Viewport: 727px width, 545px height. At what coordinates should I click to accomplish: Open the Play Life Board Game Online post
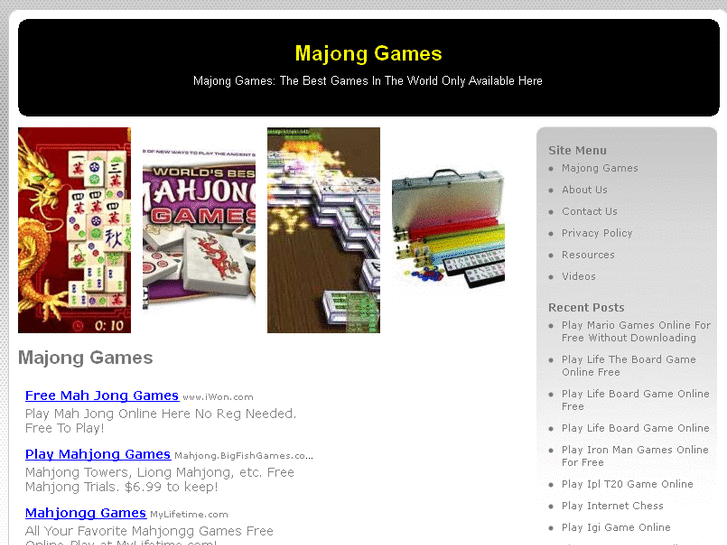point(635,428)
